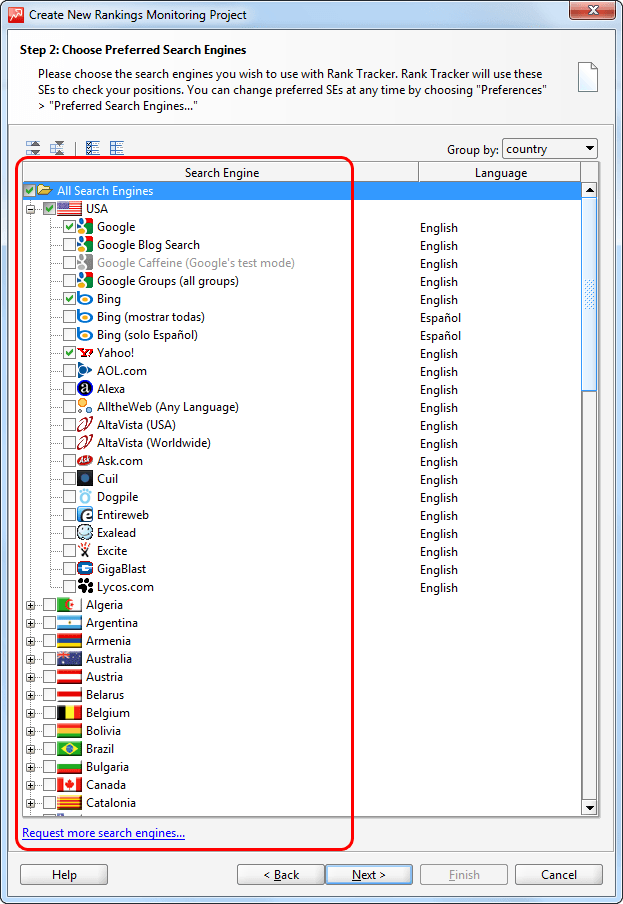The width and height of the screenshot is (623, 904).
Task: Click the GigaBlast logo icon
Action: (85, 568)
